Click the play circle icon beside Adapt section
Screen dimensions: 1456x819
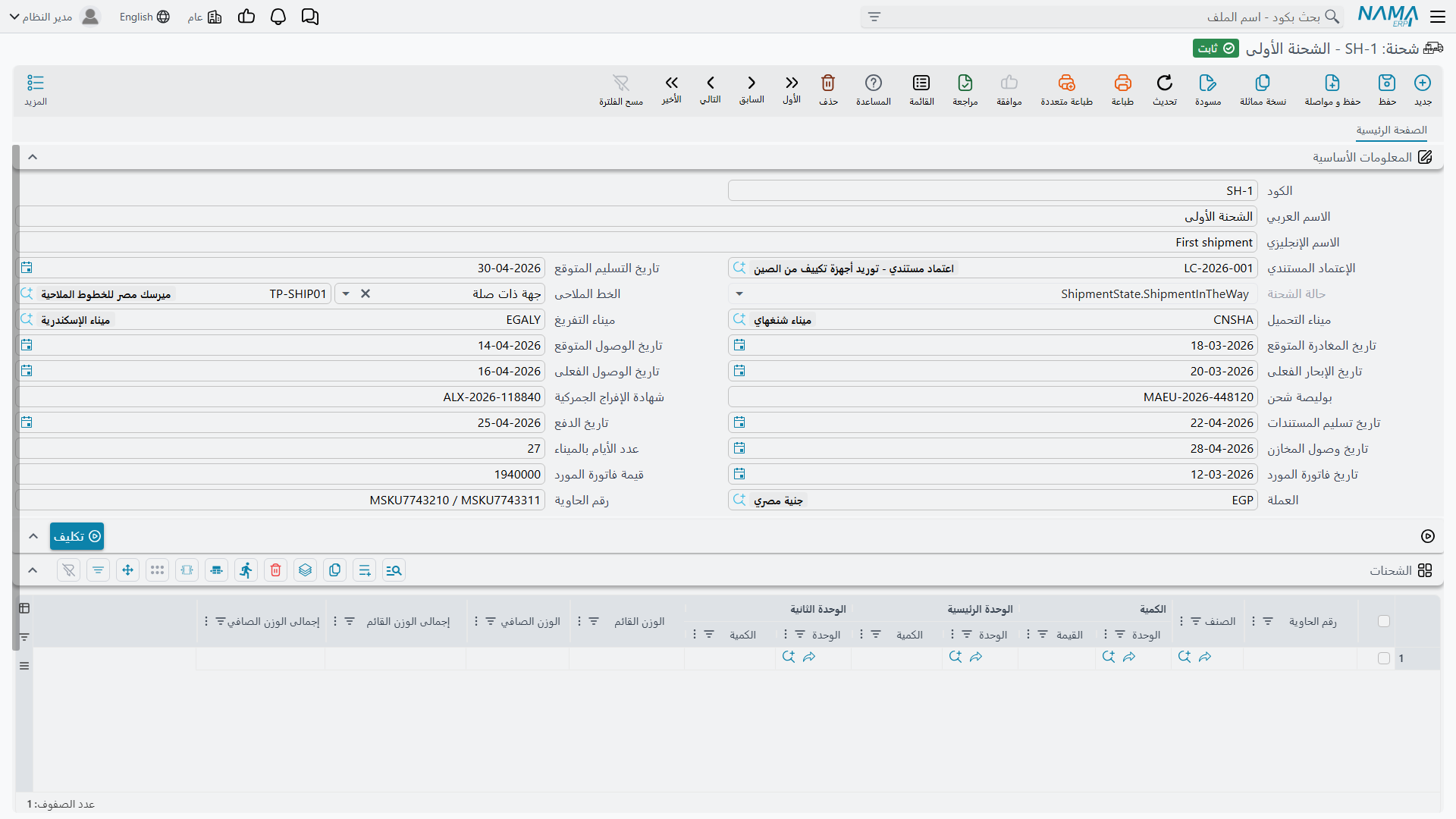1428,536
